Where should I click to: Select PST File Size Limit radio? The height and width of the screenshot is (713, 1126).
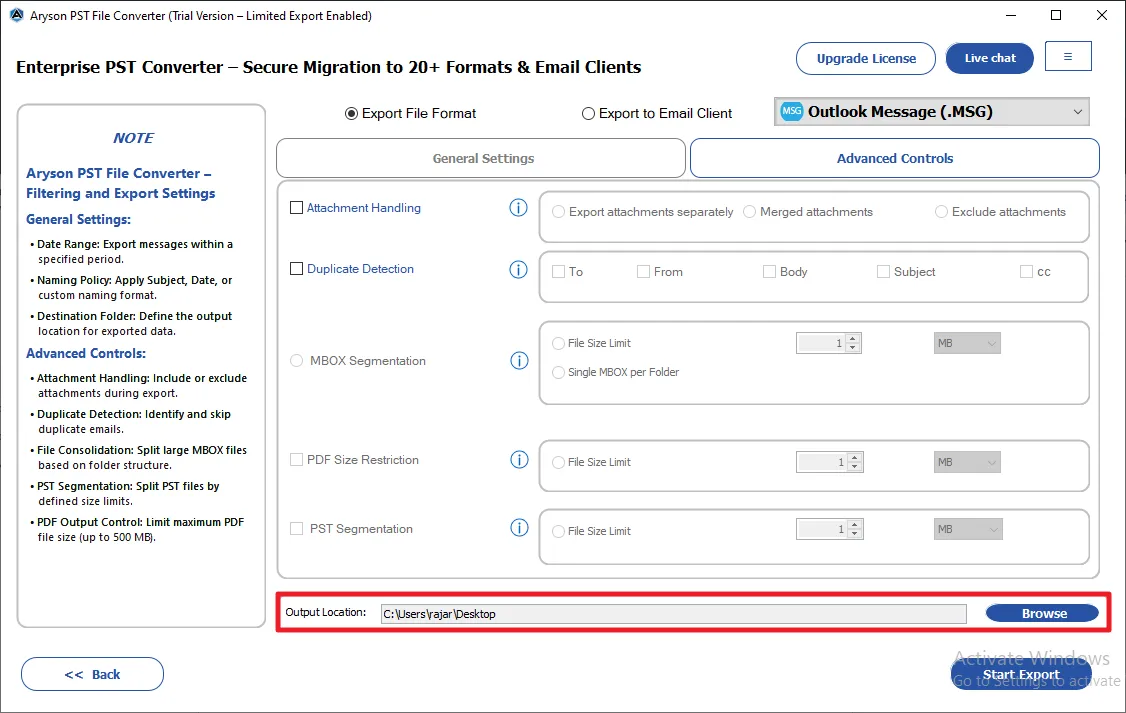[x=558, y=531]
